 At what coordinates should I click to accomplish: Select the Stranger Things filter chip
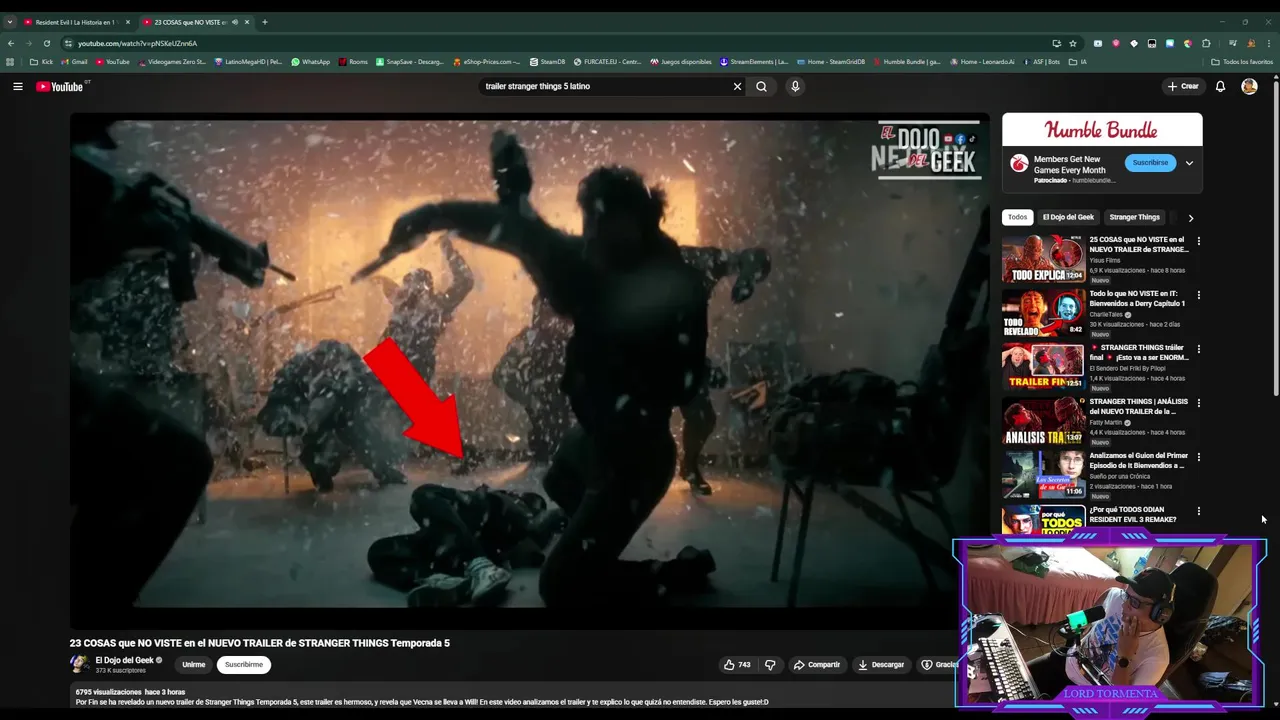tap(1134, 217)
